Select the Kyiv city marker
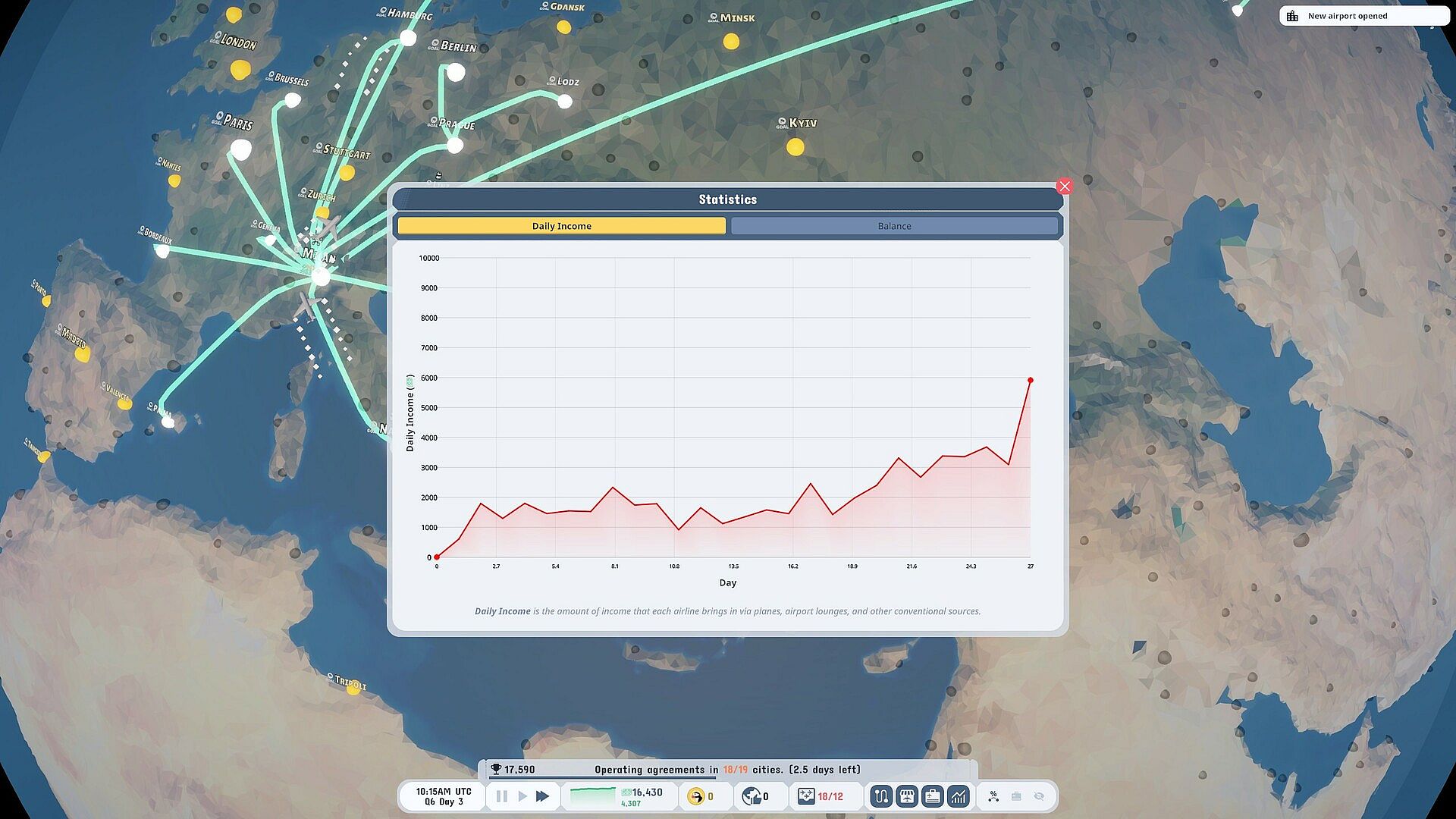The width and height of the screenshot is (1456, 819). (x=795, y=146)
